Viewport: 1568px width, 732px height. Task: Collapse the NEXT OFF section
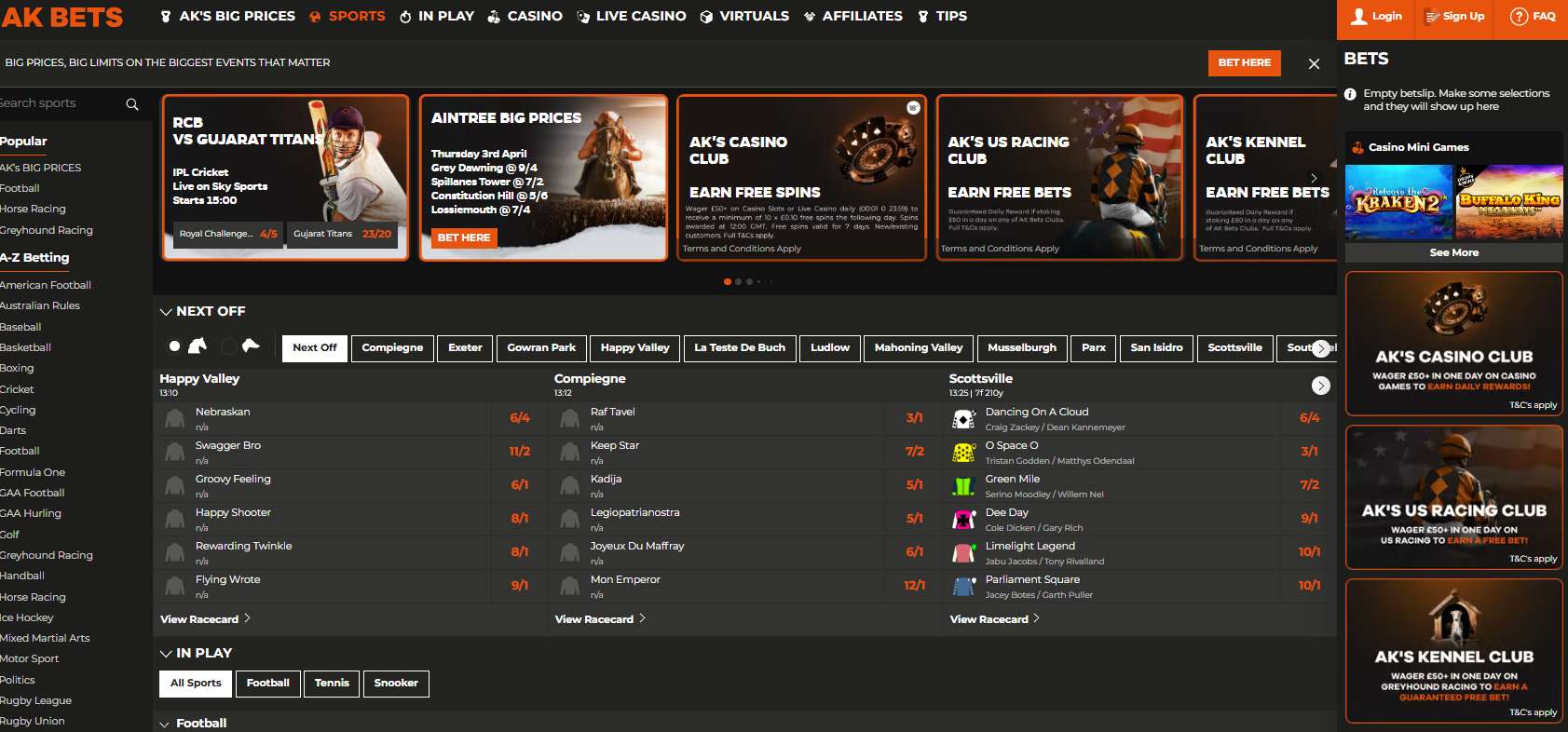pos(166,312)
